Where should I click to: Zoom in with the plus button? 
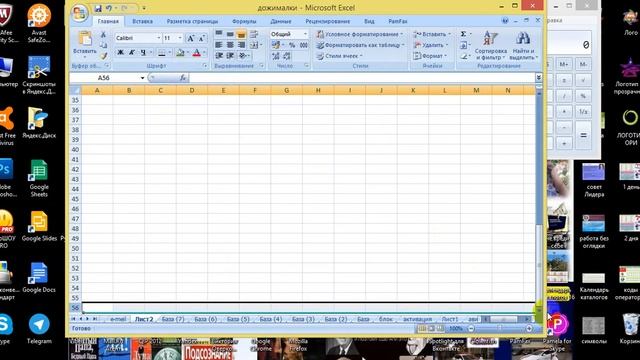(x=529, y=329)
